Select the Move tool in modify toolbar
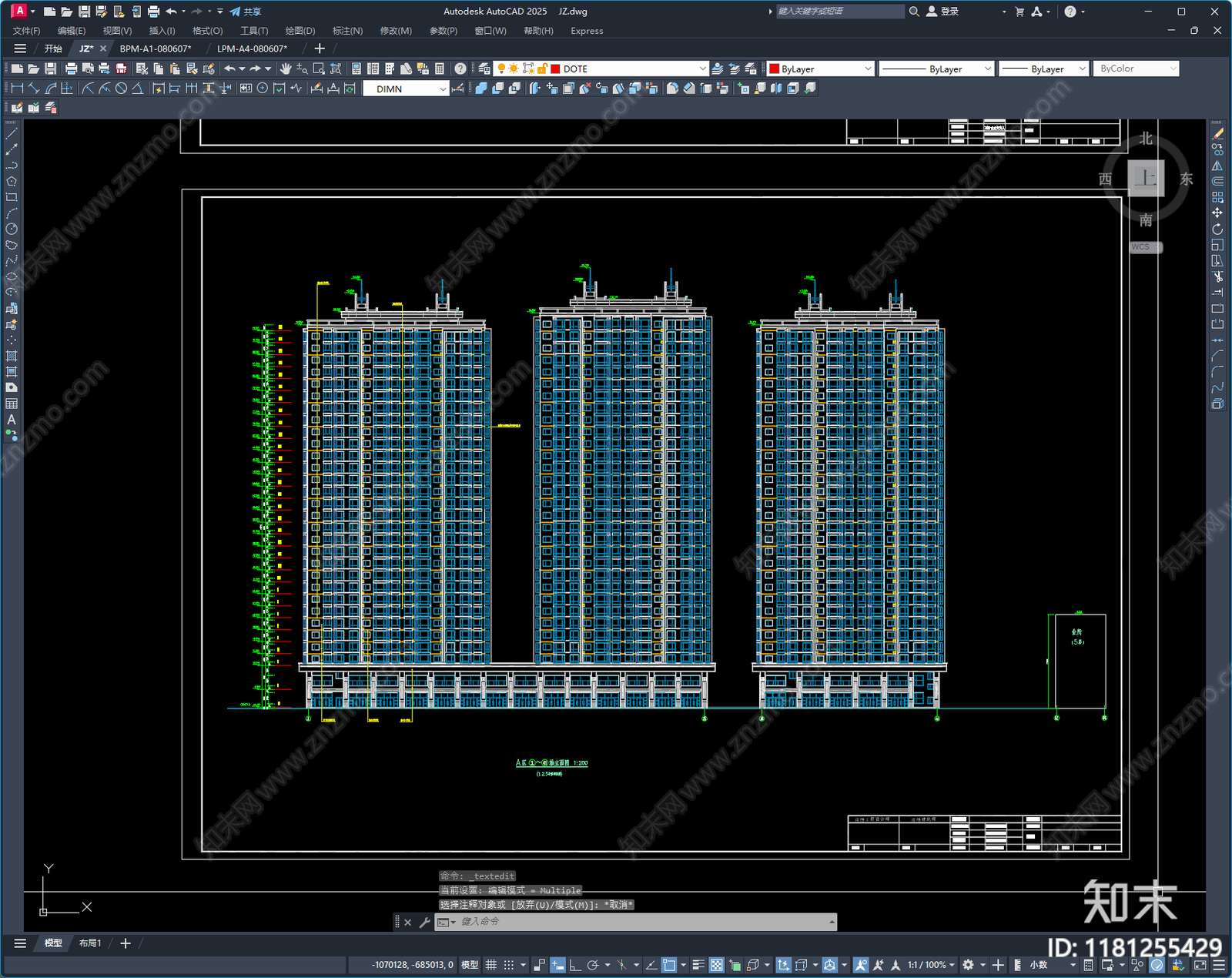 (x=1217, y=213)
